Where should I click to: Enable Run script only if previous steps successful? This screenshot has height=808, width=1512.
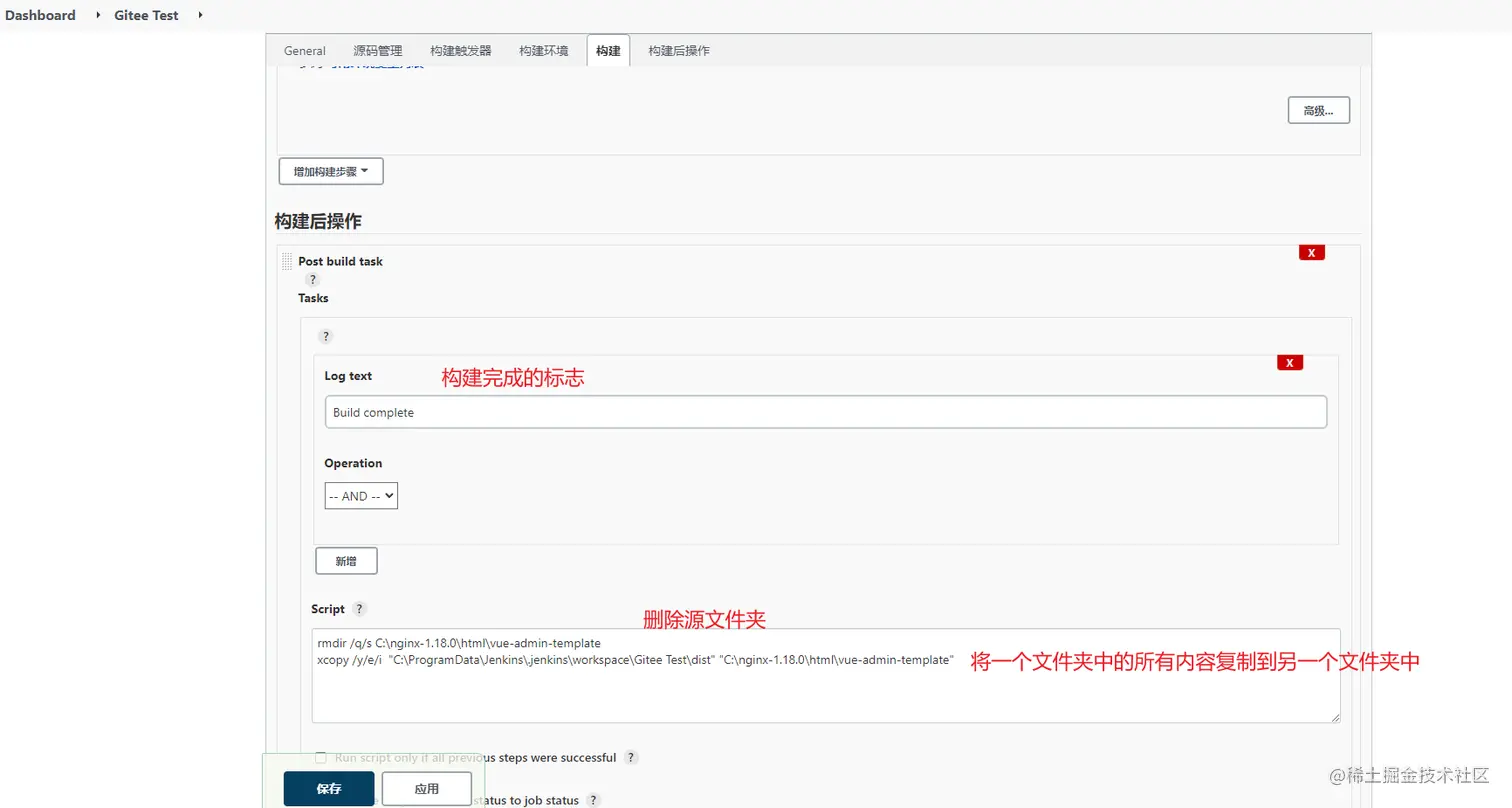pos(321,758)
